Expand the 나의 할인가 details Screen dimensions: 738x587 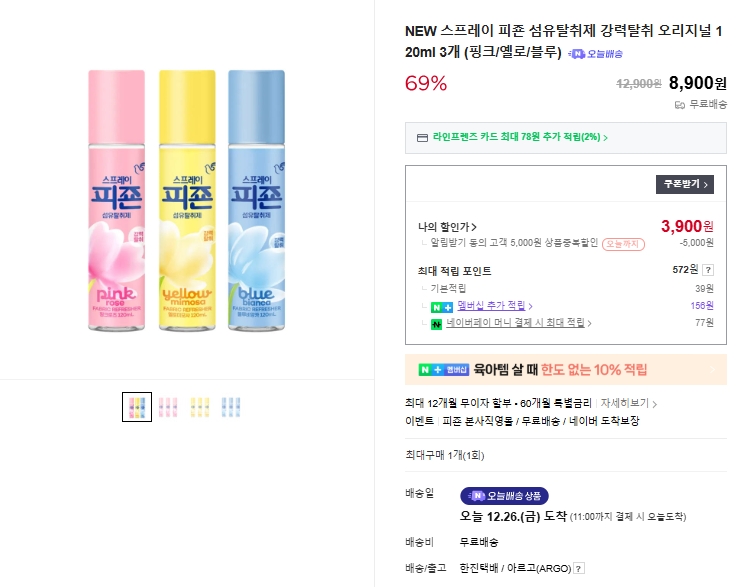pyautogui.click(x=447, y=227)
